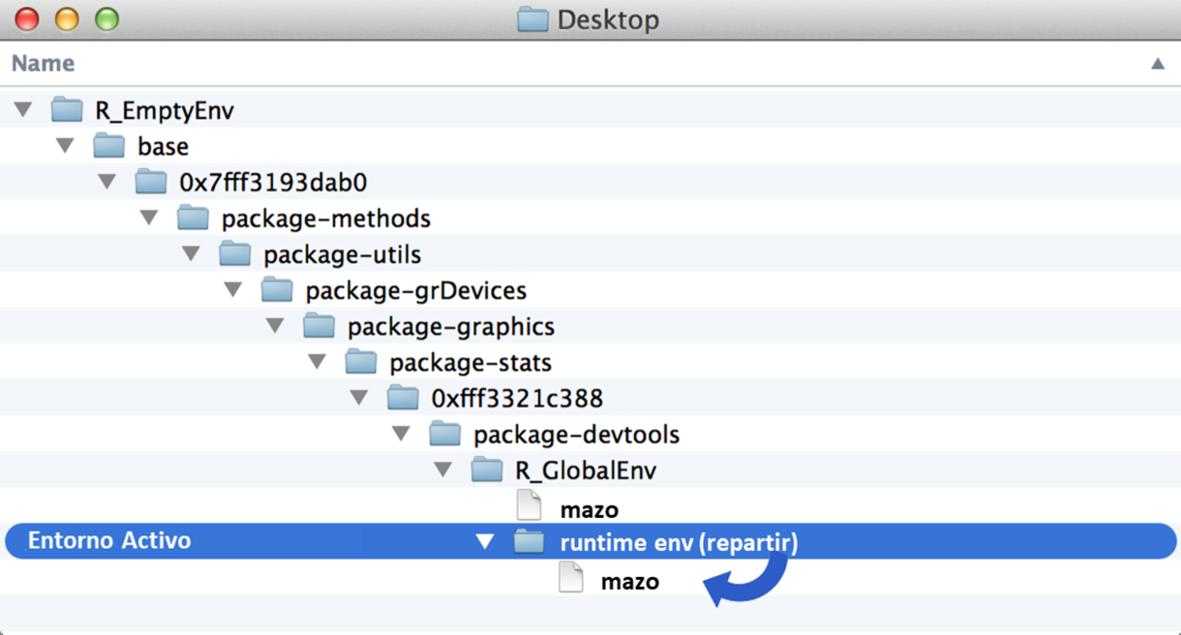Click the Entorno Activo label
This screenshot has height=635, width=1181.
109,541
